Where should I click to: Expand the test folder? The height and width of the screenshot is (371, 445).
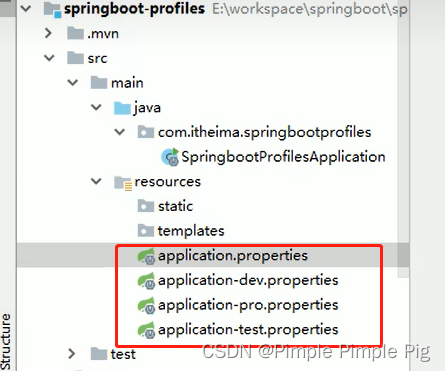click(72, 354)
